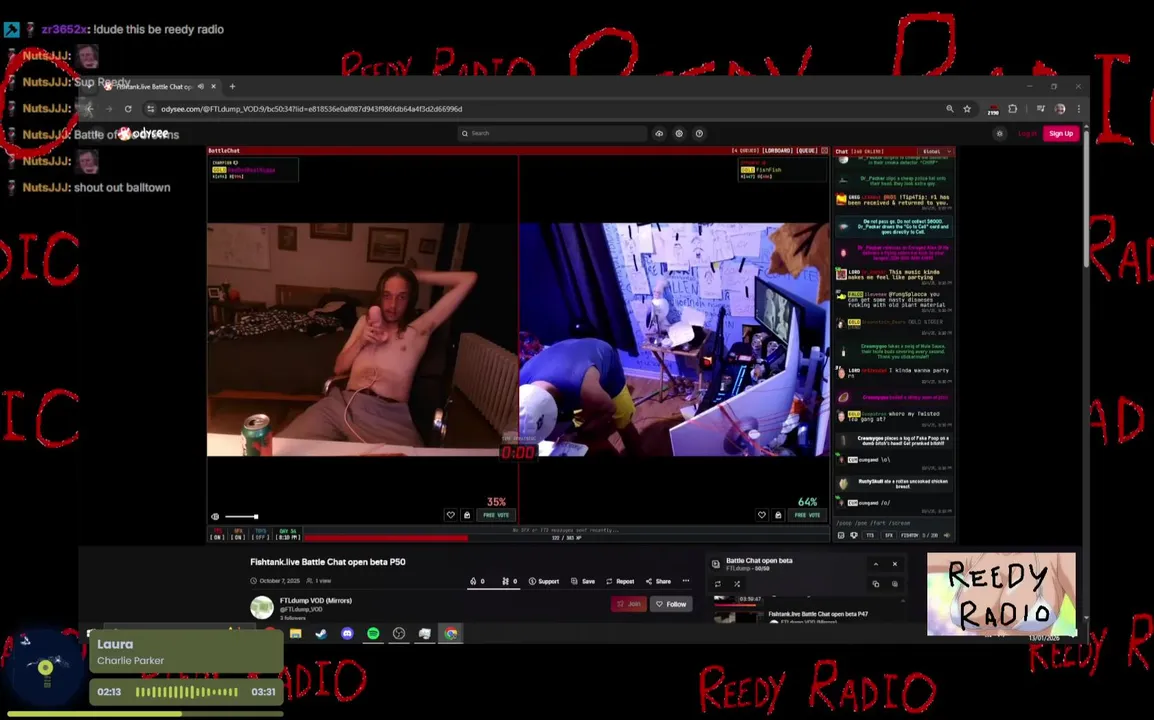This screenshot has width=1154, height=720.
Task: Toggle playlist shuffle icon
Action: pyautogui.click(x=737, y=584)
